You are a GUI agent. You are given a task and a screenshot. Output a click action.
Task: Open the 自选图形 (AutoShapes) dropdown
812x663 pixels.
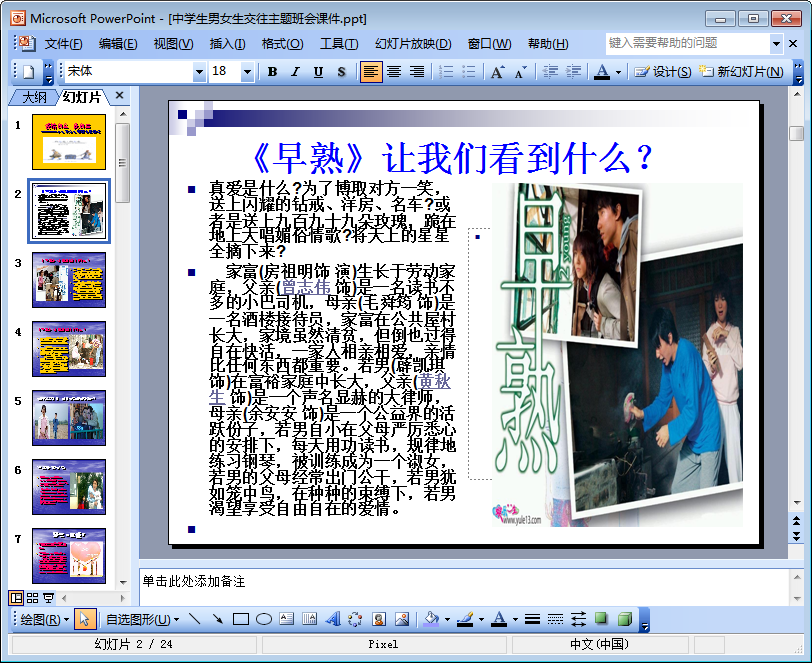pos(142,619)
